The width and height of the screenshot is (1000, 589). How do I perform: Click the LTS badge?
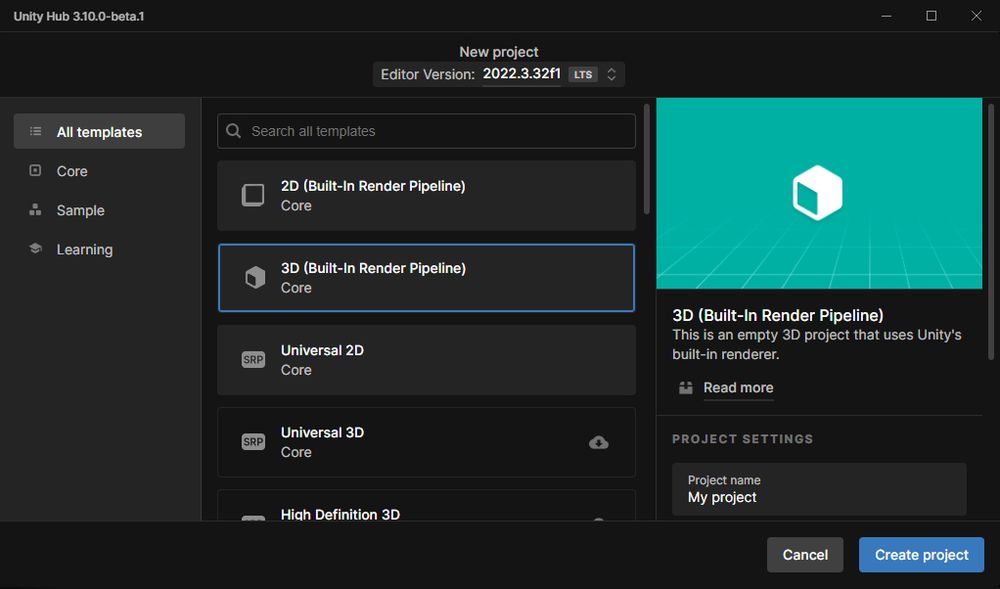click(x=583, y=75)
